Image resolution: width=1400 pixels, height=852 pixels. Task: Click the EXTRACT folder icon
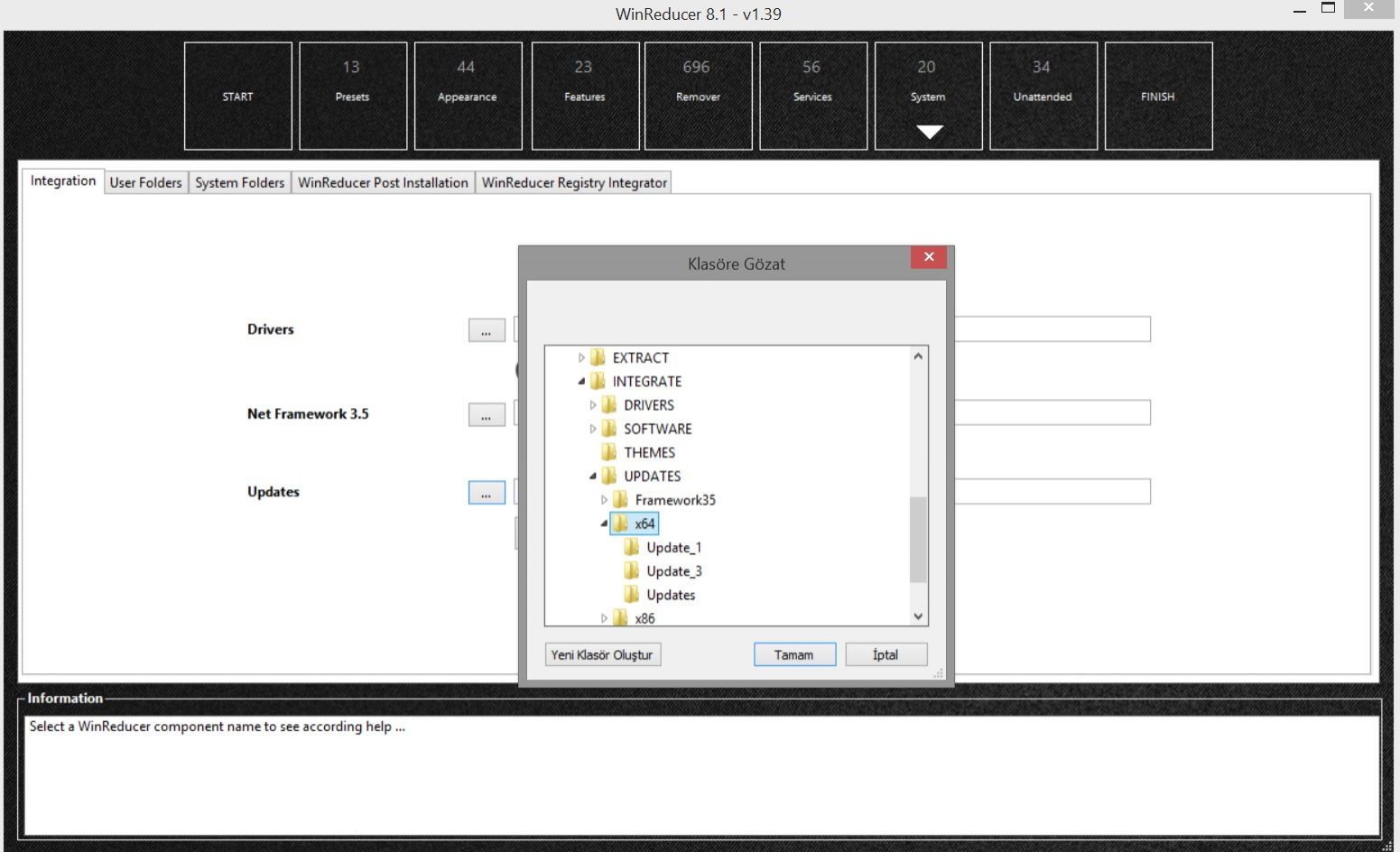[598, 357]
